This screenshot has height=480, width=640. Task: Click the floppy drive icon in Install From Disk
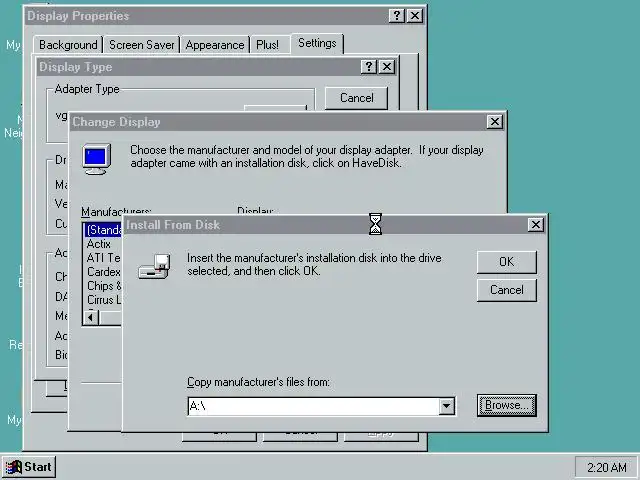pyautogui.click(x=154, y=267)
